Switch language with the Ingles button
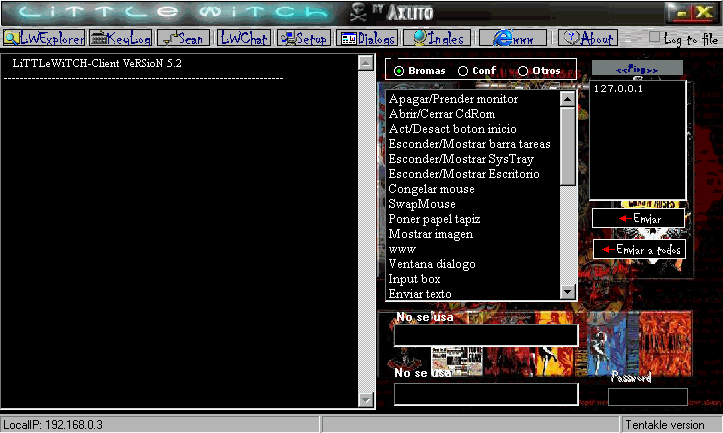Image resolution: width=723 pixels, height=433 pixels. click(439, 38)
